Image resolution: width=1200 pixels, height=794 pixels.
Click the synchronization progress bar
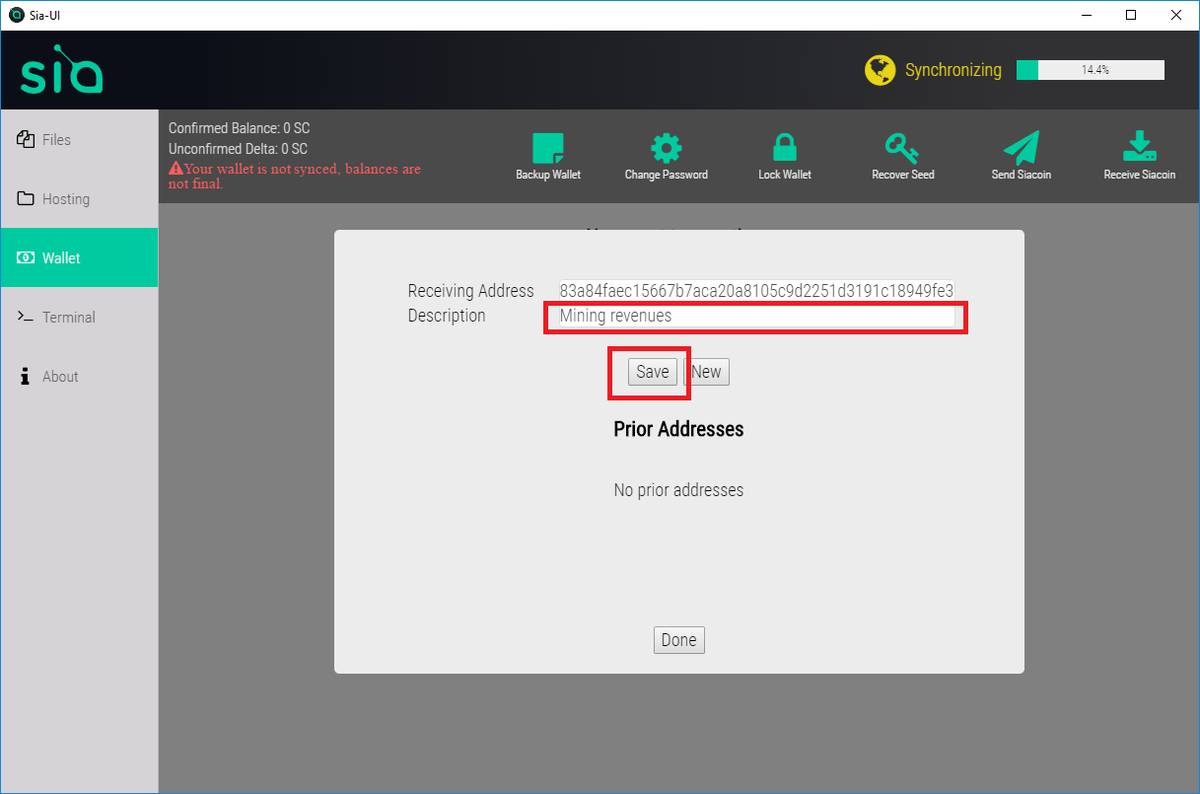pos(1089,70)
